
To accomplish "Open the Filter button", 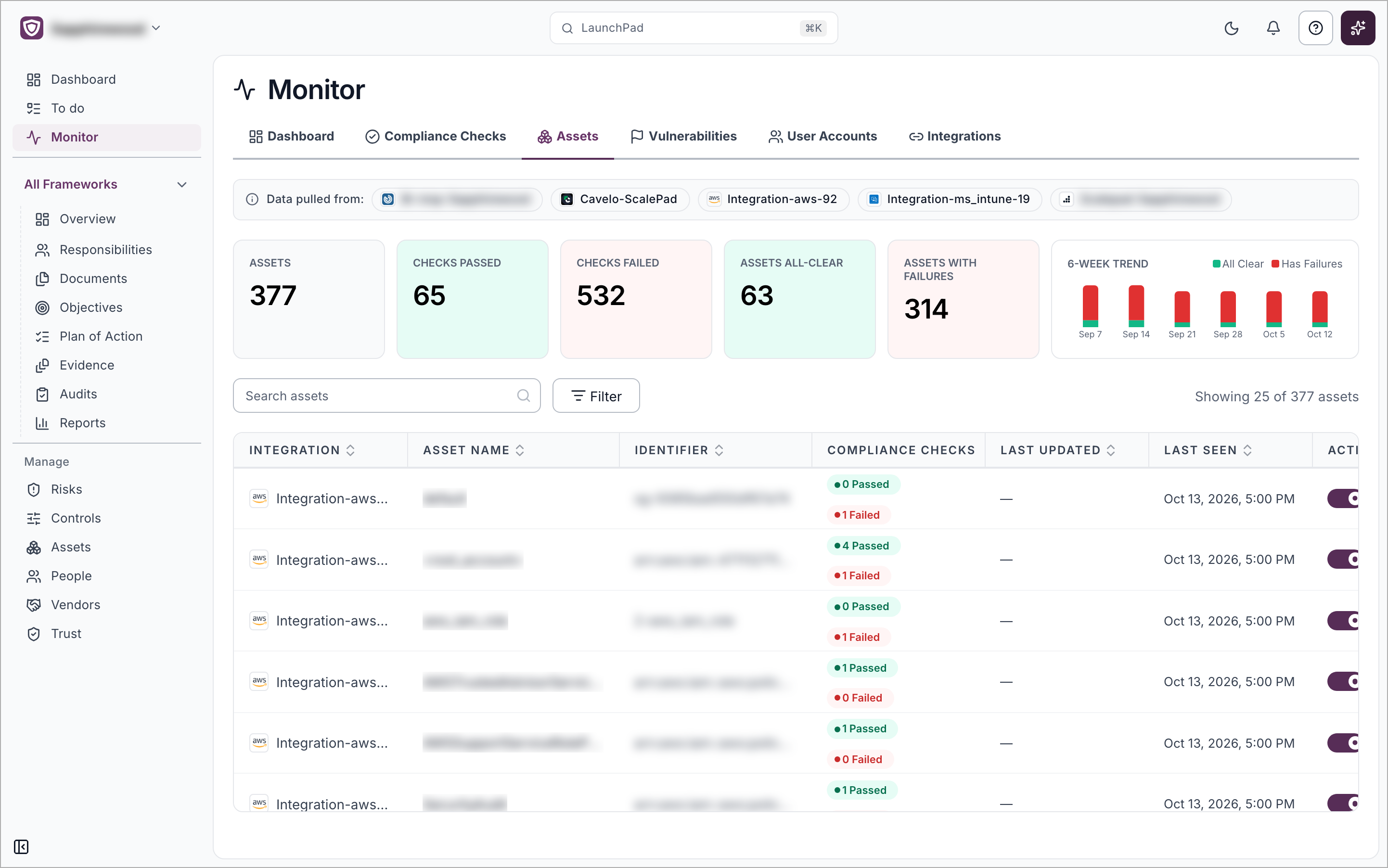I will 596,396.
